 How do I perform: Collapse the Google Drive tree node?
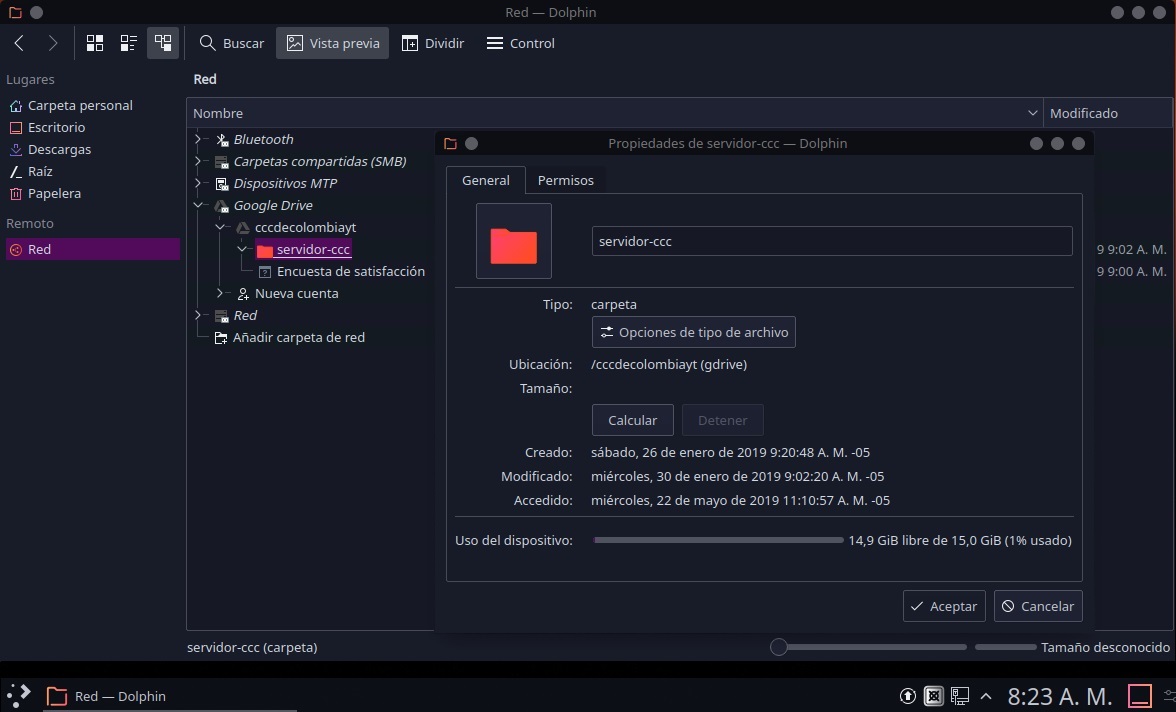click(x=198, y=205)
